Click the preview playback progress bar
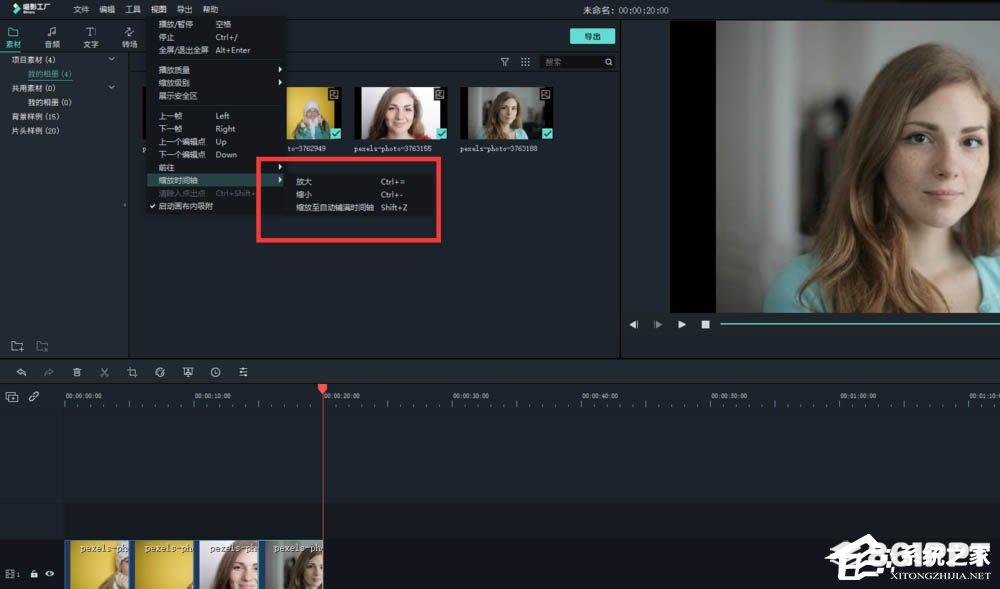 pyautogui.click(x=860, y=324)
